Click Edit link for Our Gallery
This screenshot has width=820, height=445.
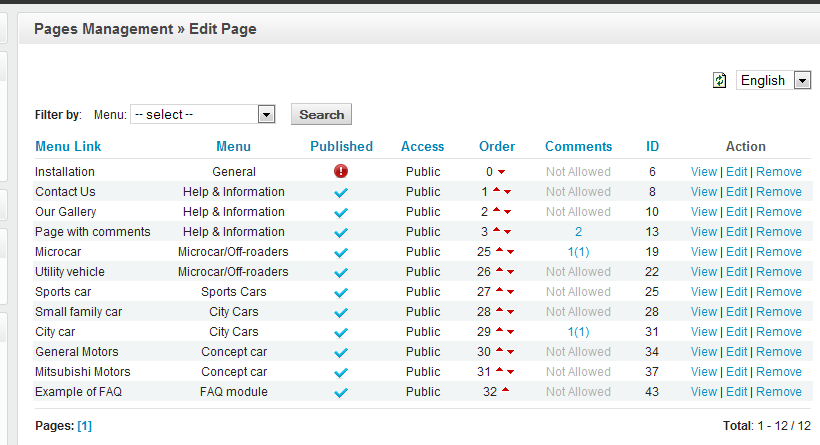click(736, 212)
